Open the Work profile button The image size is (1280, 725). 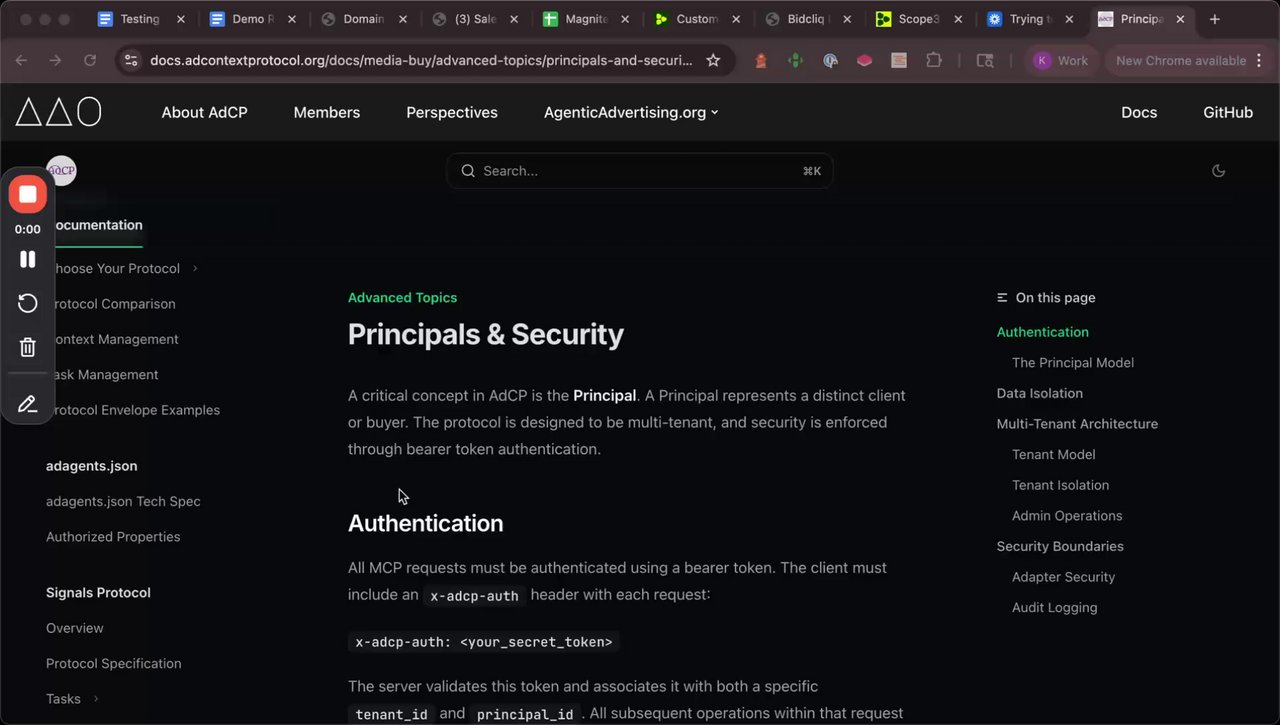pos(1060,60)
